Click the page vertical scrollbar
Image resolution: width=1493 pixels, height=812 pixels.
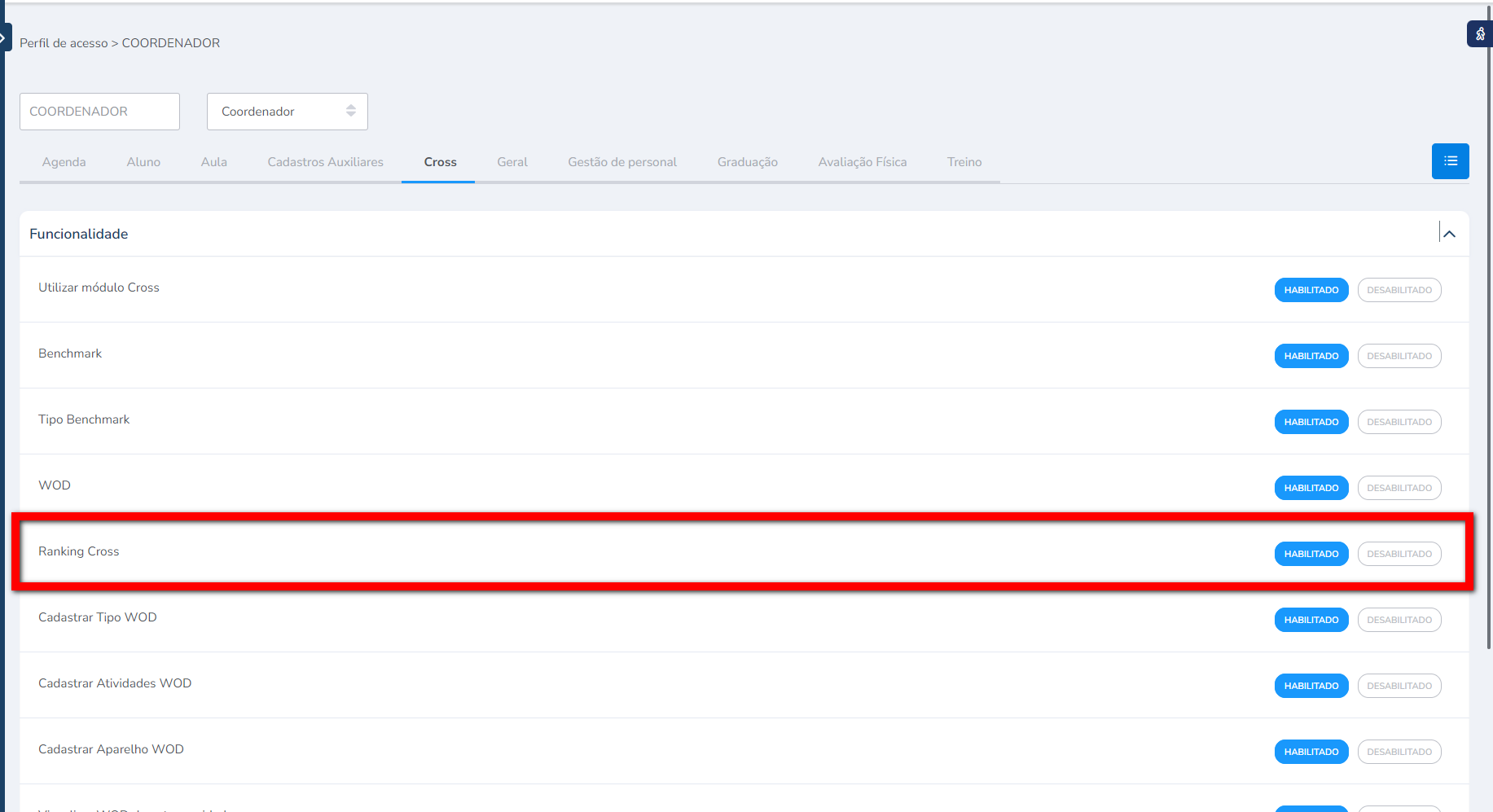pyautogui.click(x=1489, y=326)
